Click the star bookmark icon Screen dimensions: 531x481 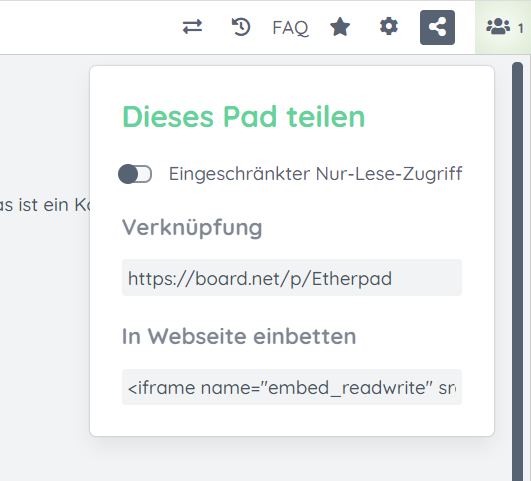(340, 27)
